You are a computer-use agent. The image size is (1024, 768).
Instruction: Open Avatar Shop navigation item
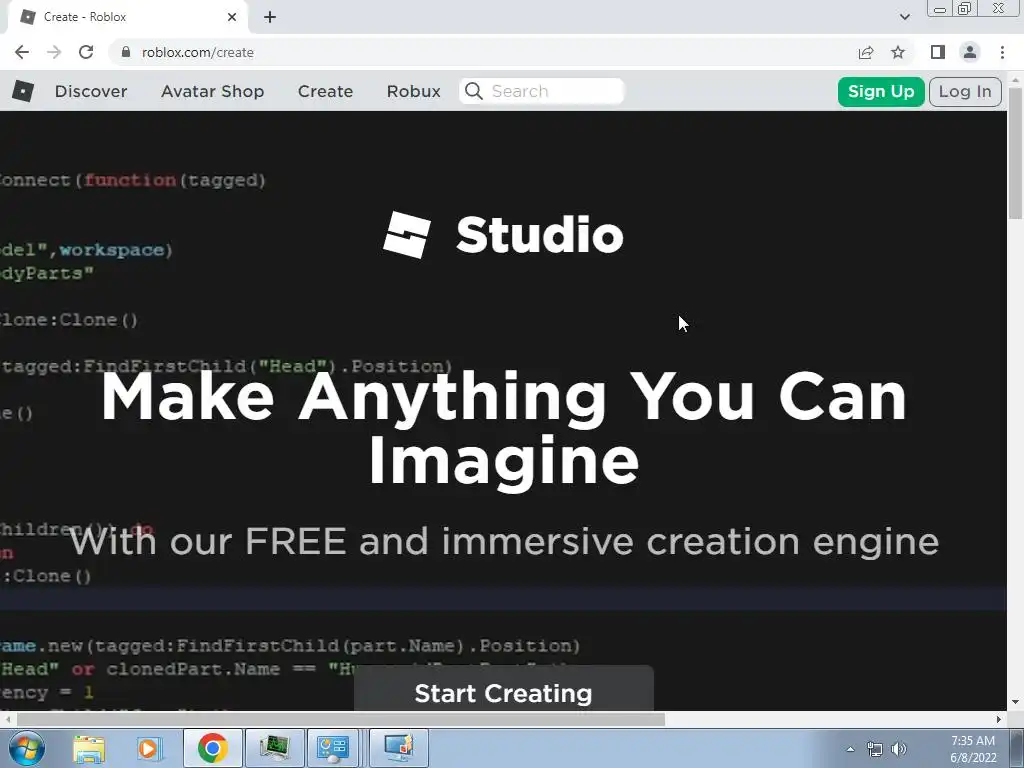pos(212,91)
